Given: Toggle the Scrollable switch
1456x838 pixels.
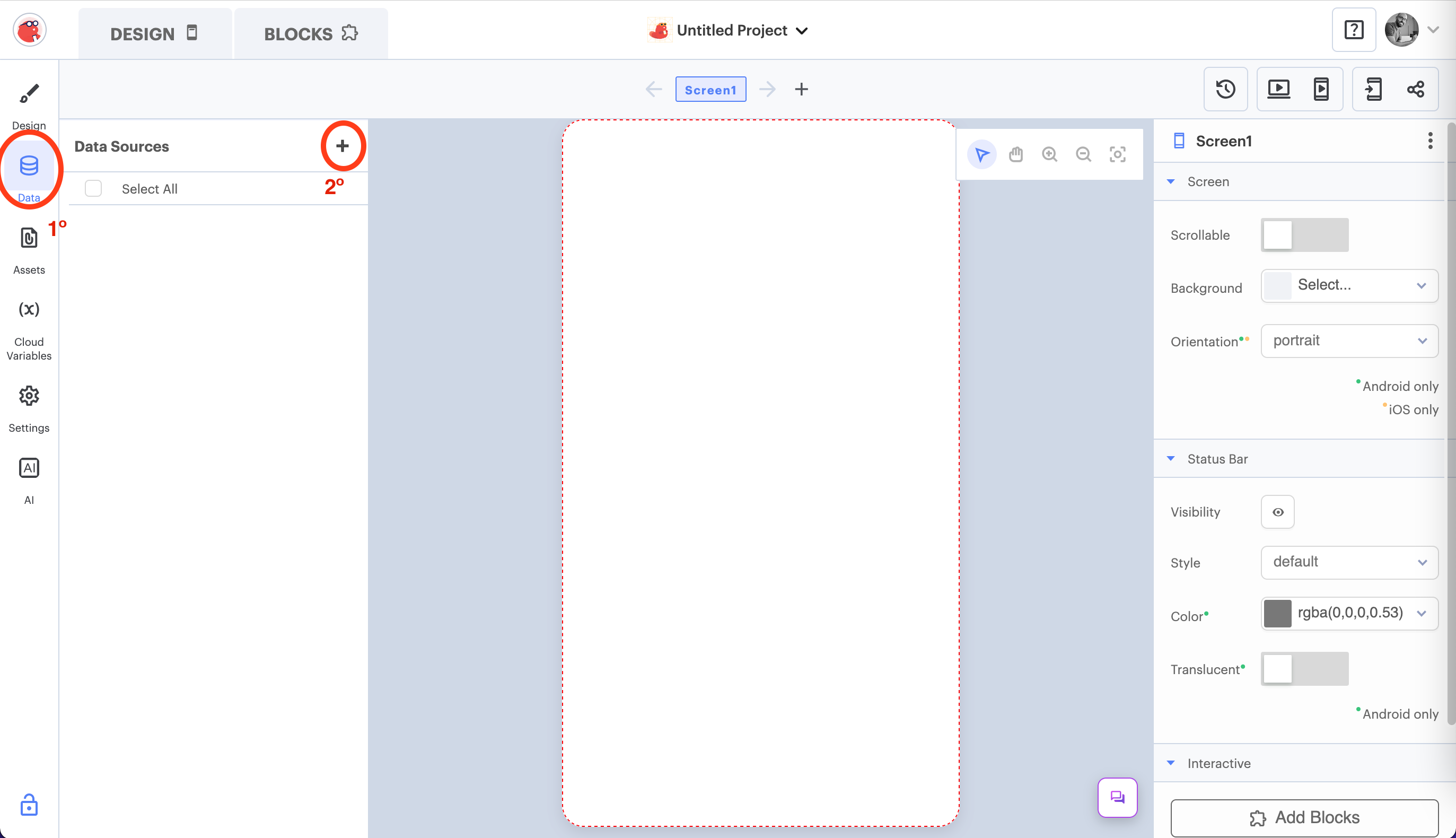Looking at the screenshot, I should tap(1304, 235).
